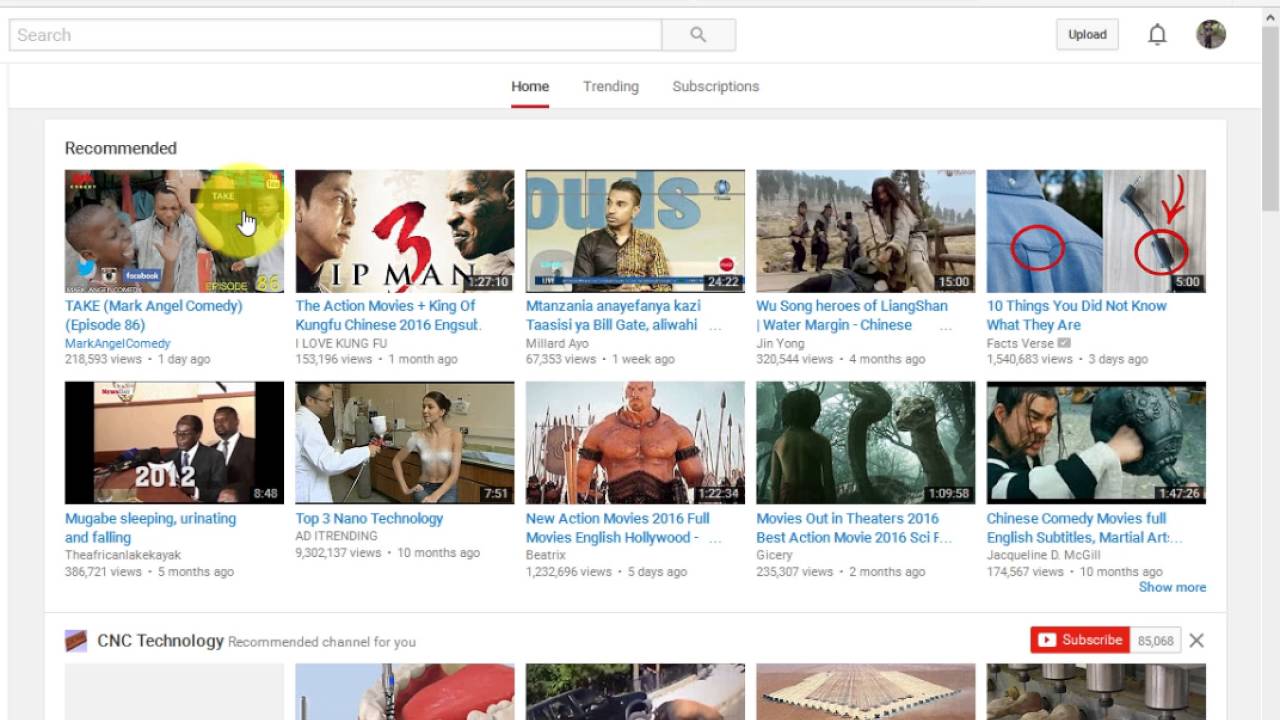Open title Wu Song heroes of LiangShan
This screenshot has width=1280, height=720.
coord(852,315)
